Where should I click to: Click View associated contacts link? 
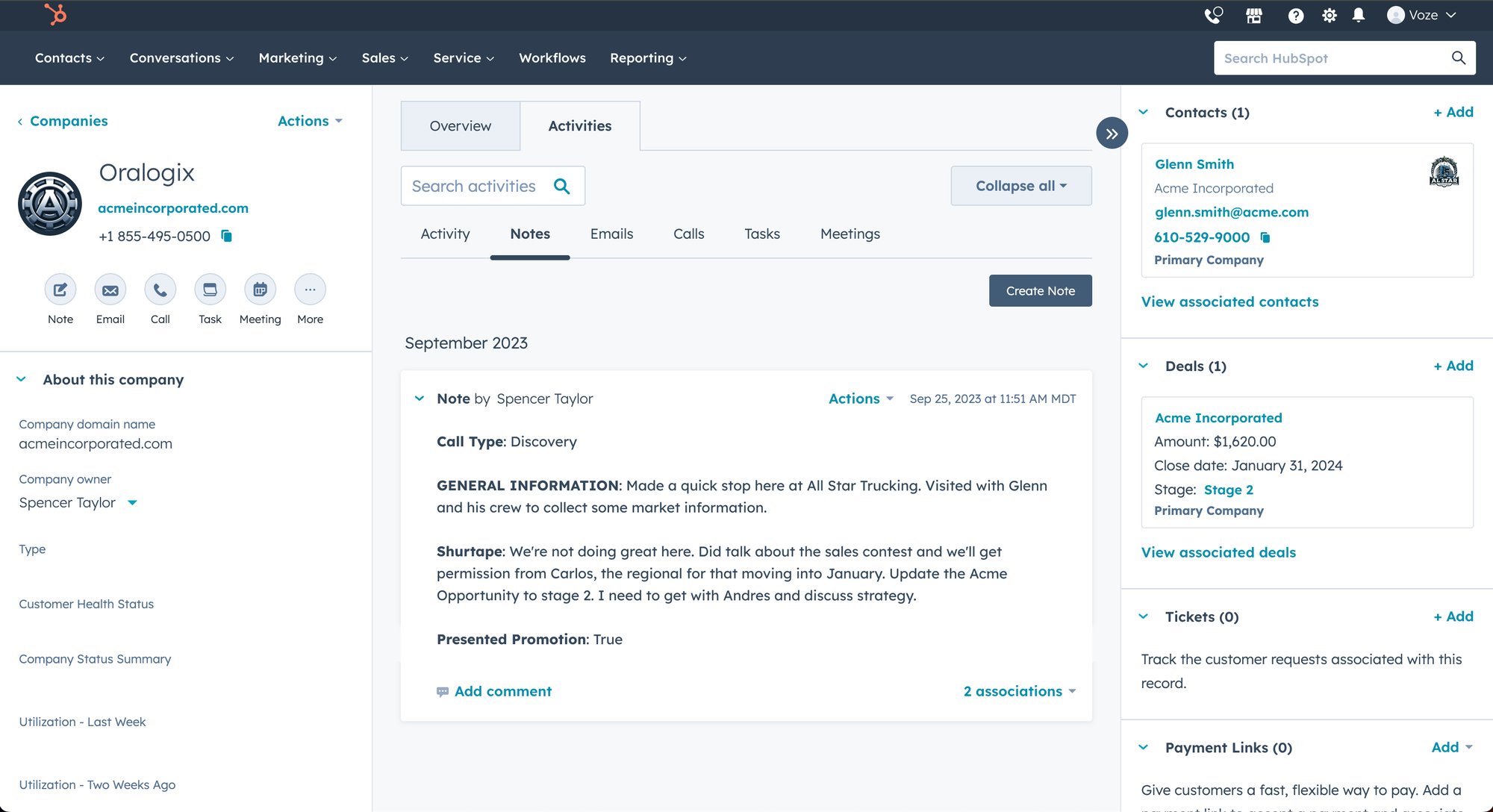[x=1229, y=302]
